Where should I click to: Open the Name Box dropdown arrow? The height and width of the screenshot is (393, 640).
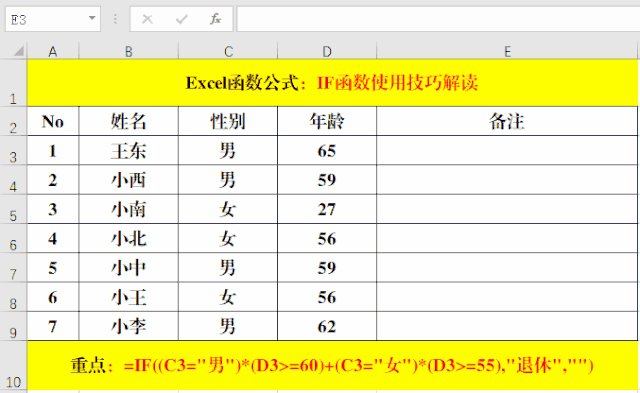click(92, 18)
